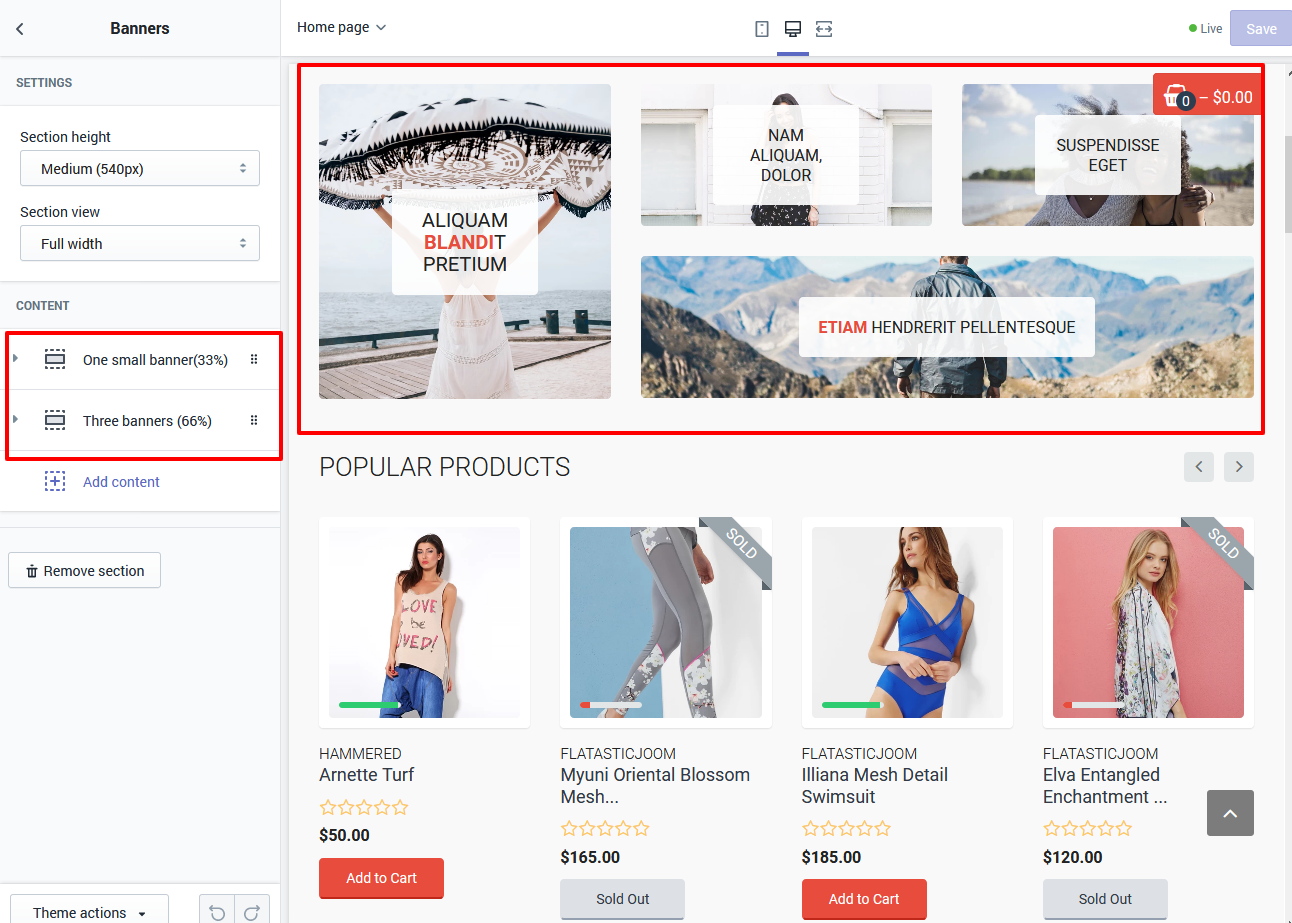Click Arnette Turf product thumbnail
The image size is (1292, 923).
pos(424,622)
